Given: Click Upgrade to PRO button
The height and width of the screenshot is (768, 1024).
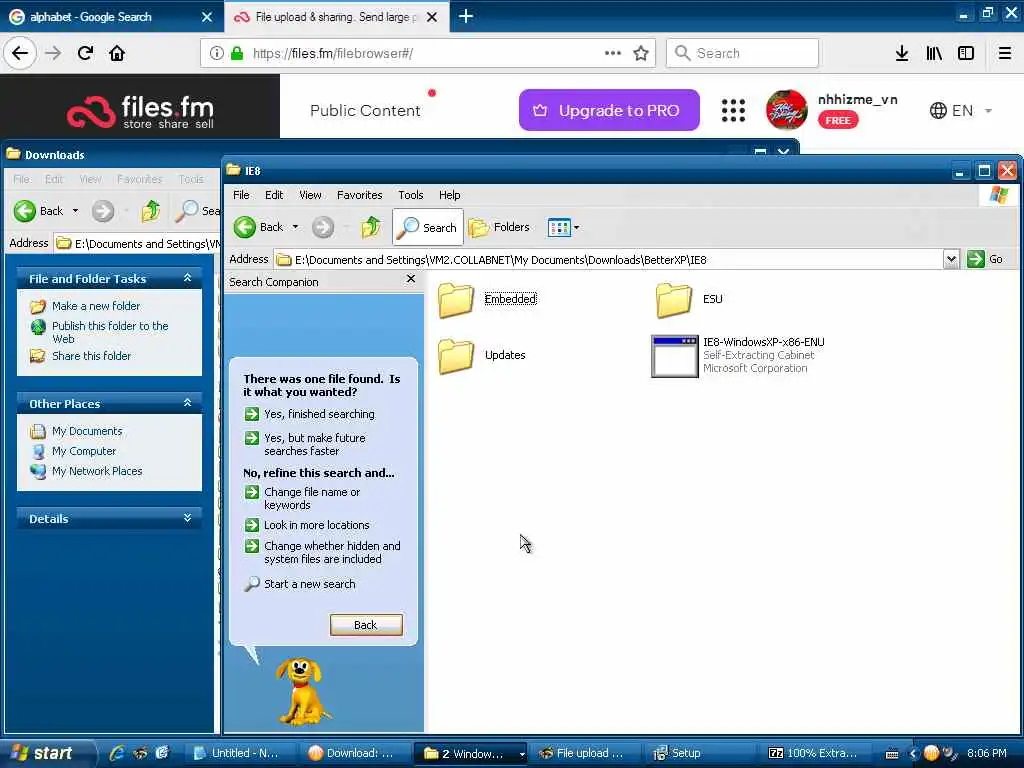Looking at the screenshot, I should (x=609, y=110).
